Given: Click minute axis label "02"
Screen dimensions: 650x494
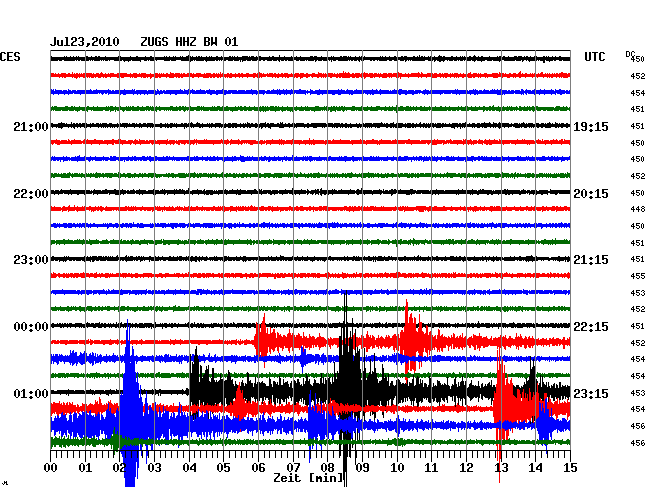Looking at the screenshot, I should [x=120, y=468].
